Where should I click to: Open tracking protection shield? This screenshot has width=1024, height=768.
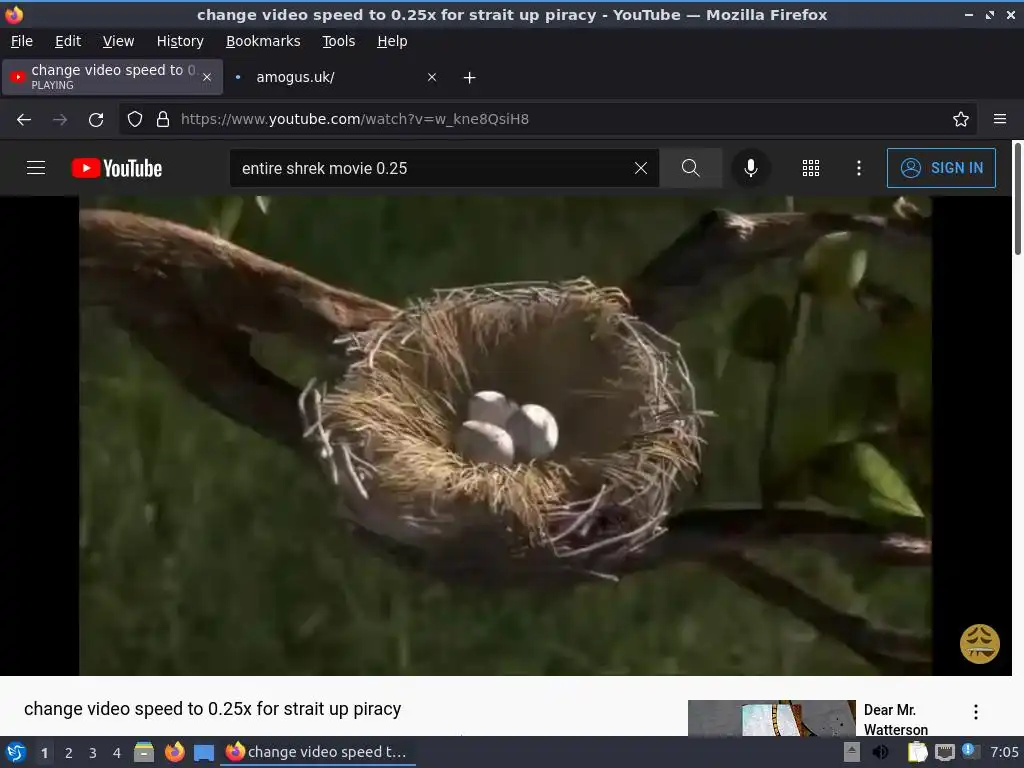[x=135, y=119]
